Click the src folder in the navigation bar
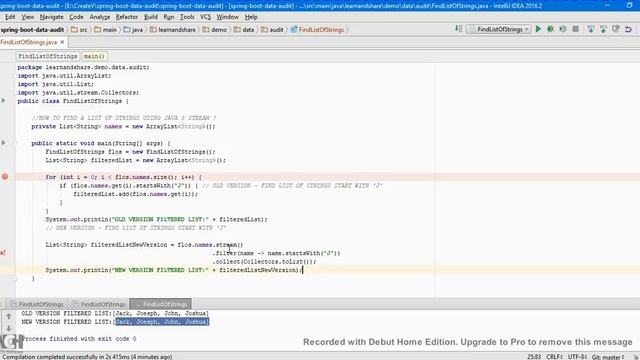Image resolution: width=640 pixels, height=360 pixels. coord(79,29)
